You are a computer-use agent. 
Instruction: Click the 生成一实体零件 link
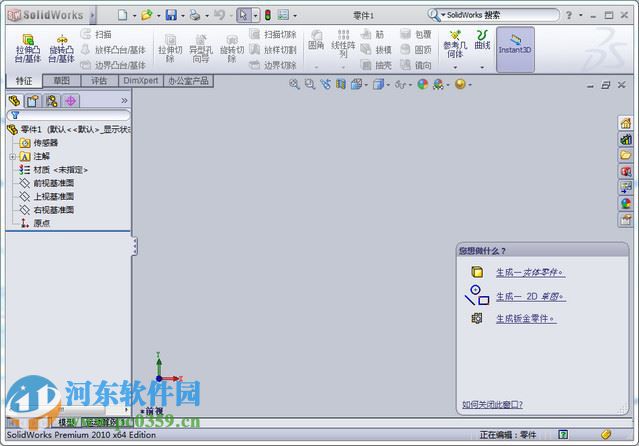point(530,272)
